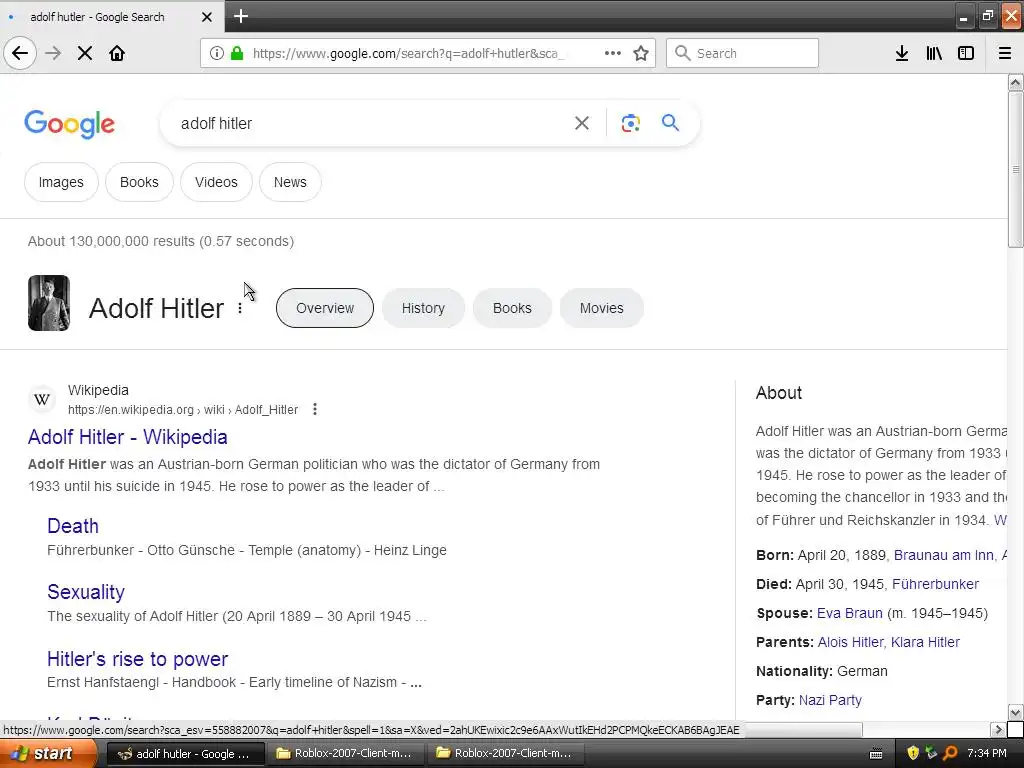Focus the Firefox Search toolbar box
Image resolution: width=1024 pixels, height=768 pixels.
pyautogui.click(x=742, y=53)
